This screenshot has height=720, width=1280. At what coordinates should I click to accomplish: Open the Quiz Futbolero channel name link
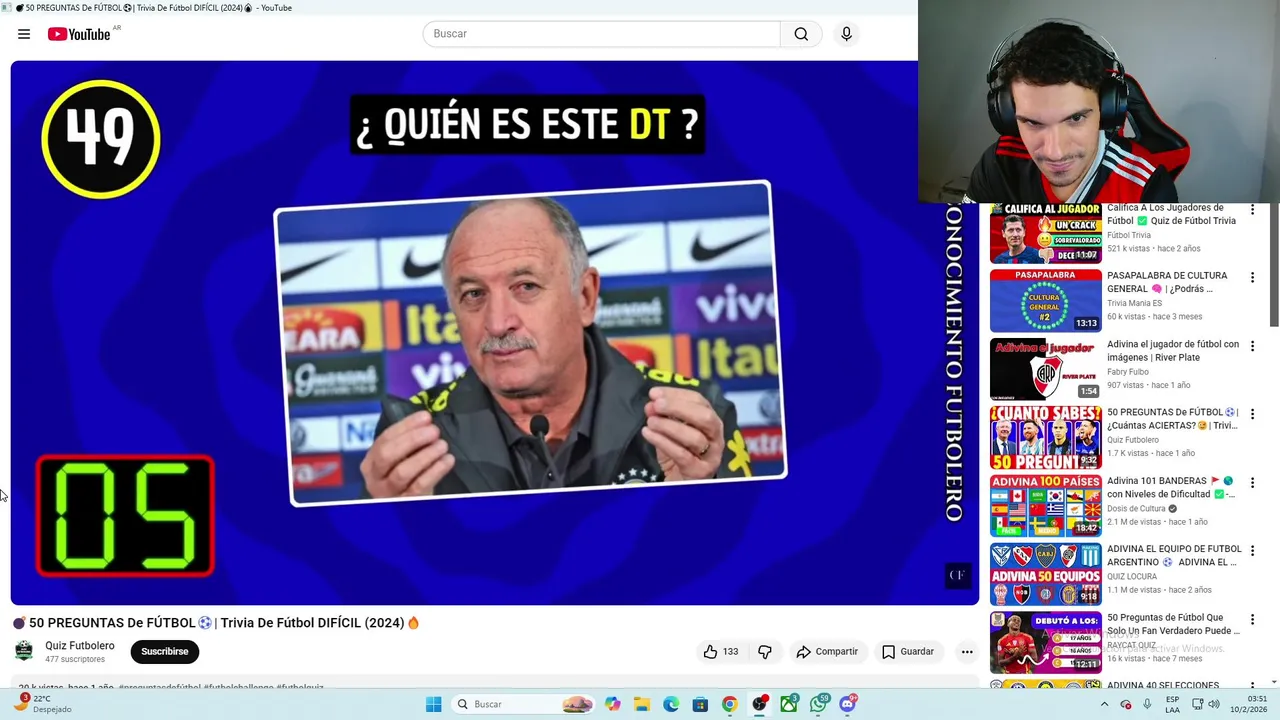click(80, 646)
